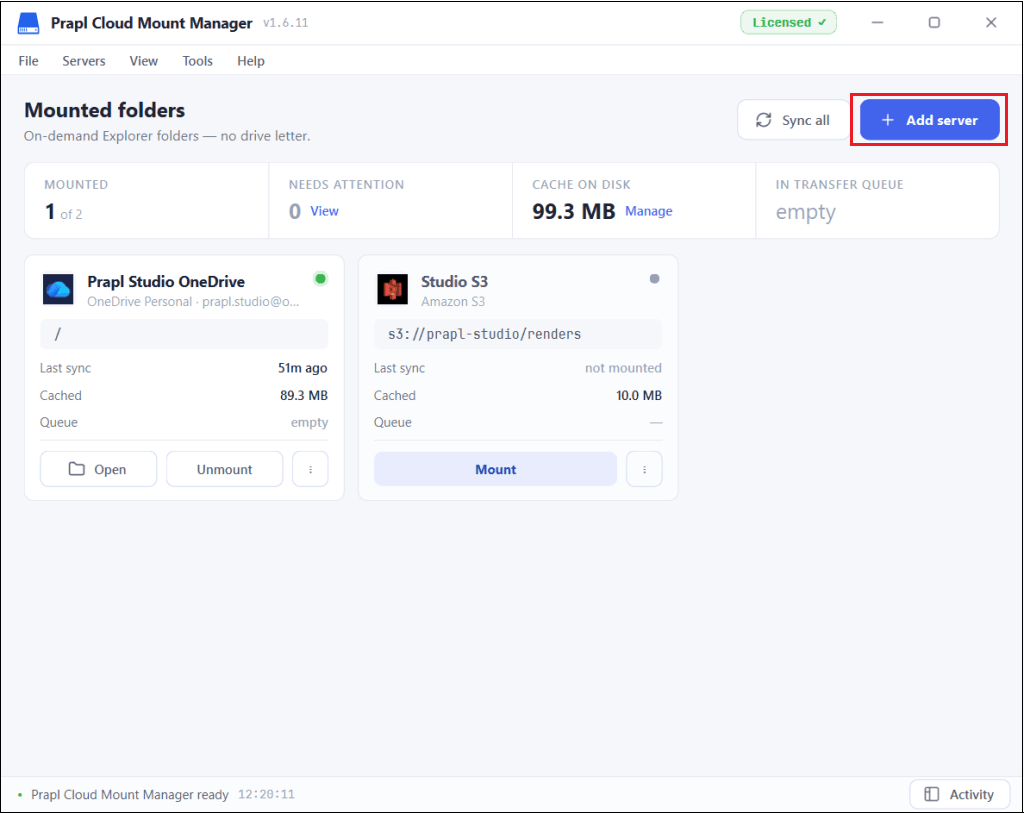Screen dimensions: 1024x813
Task: Open the Prapl Studio OneDrive folder
Action: [98, 470]
